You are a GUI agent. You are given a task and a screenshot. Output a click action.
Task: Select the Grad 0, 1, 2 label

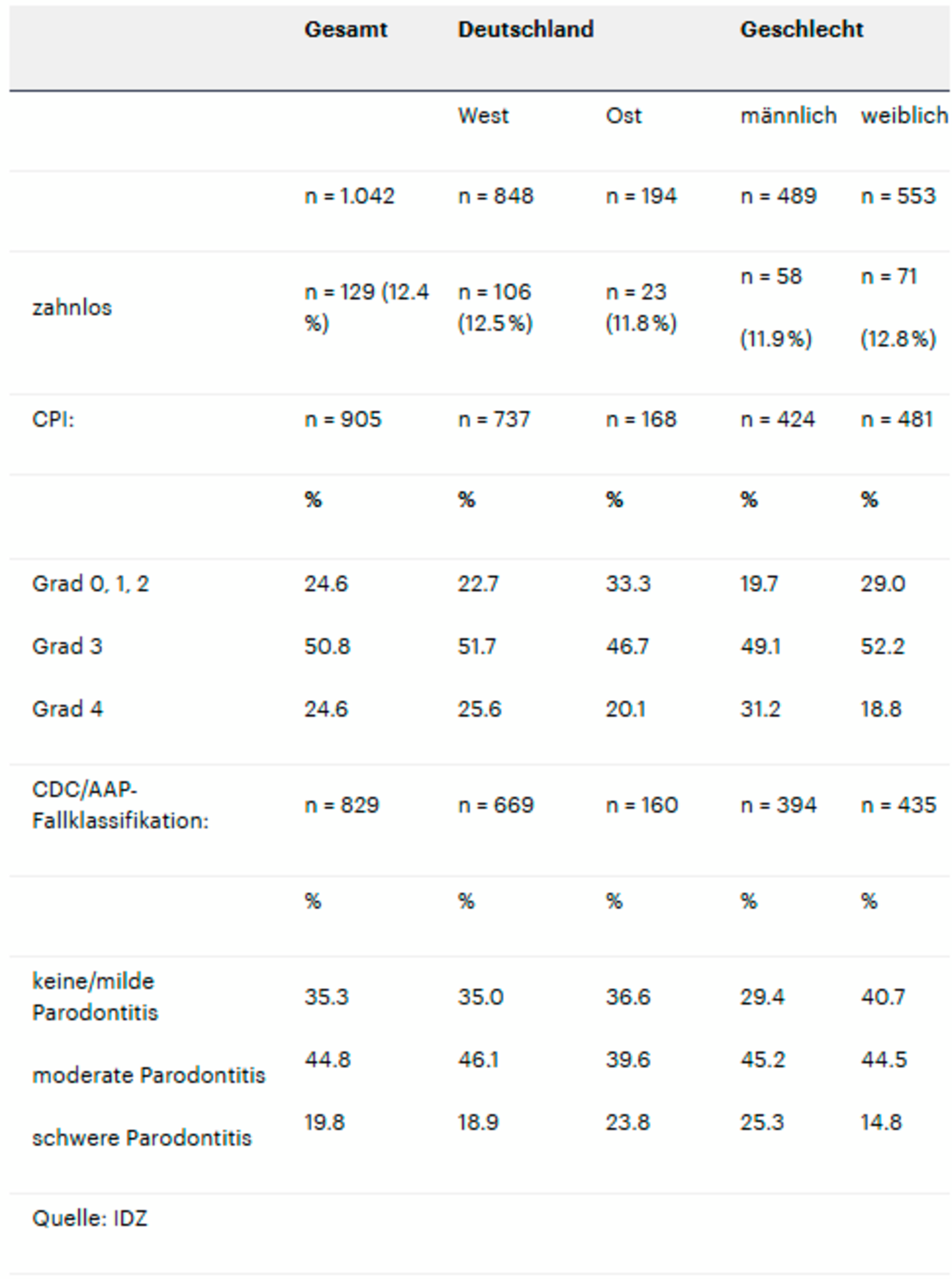tap(91, 584)
